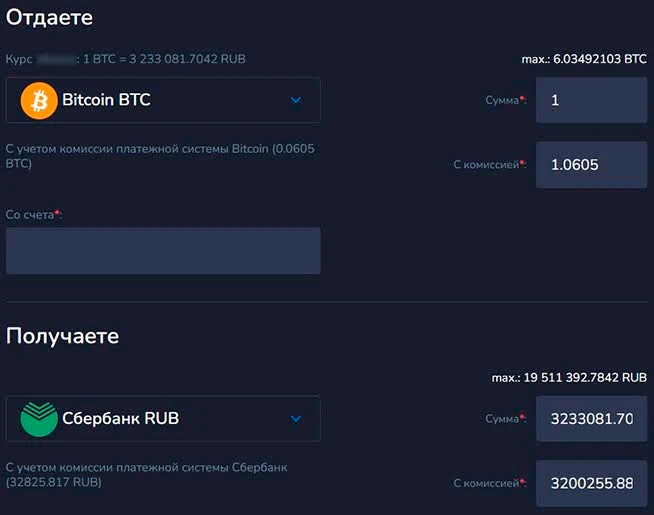Click the Отдаете section heading
The height and width of the screenshot is (515, 654).
tap(50, 18)
